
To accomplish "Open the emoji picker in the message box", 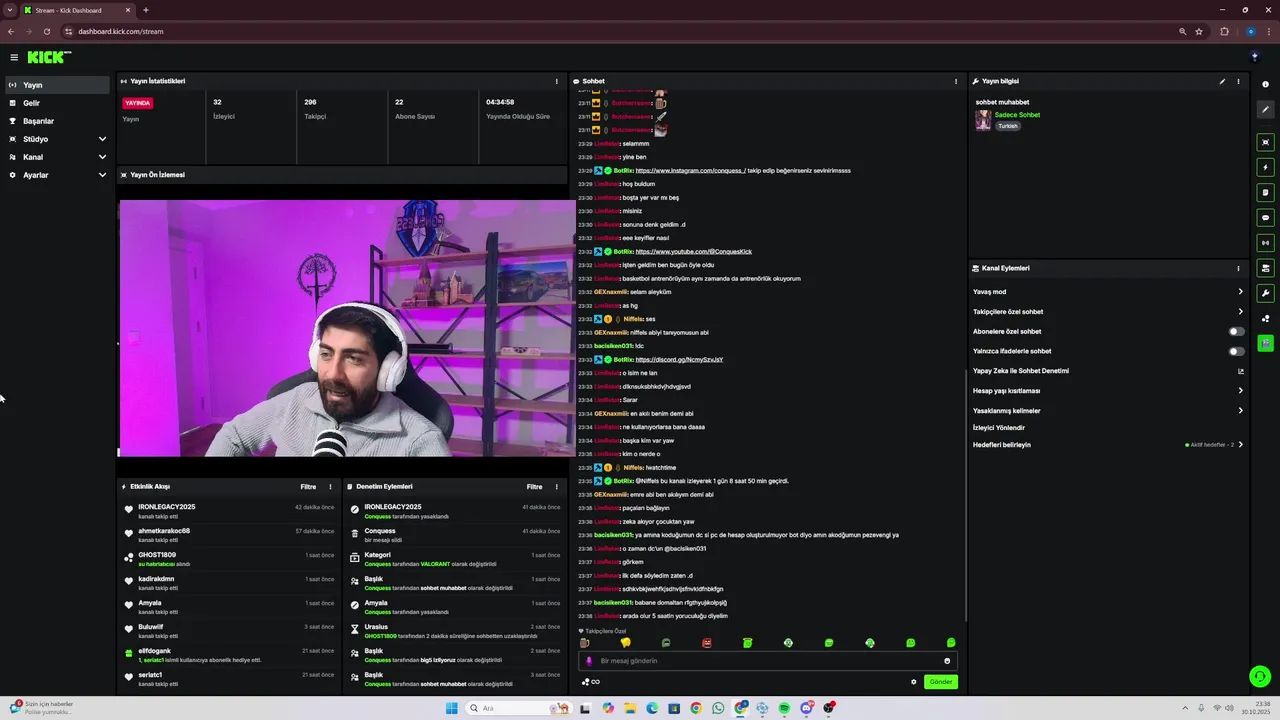I will point(947,661).
